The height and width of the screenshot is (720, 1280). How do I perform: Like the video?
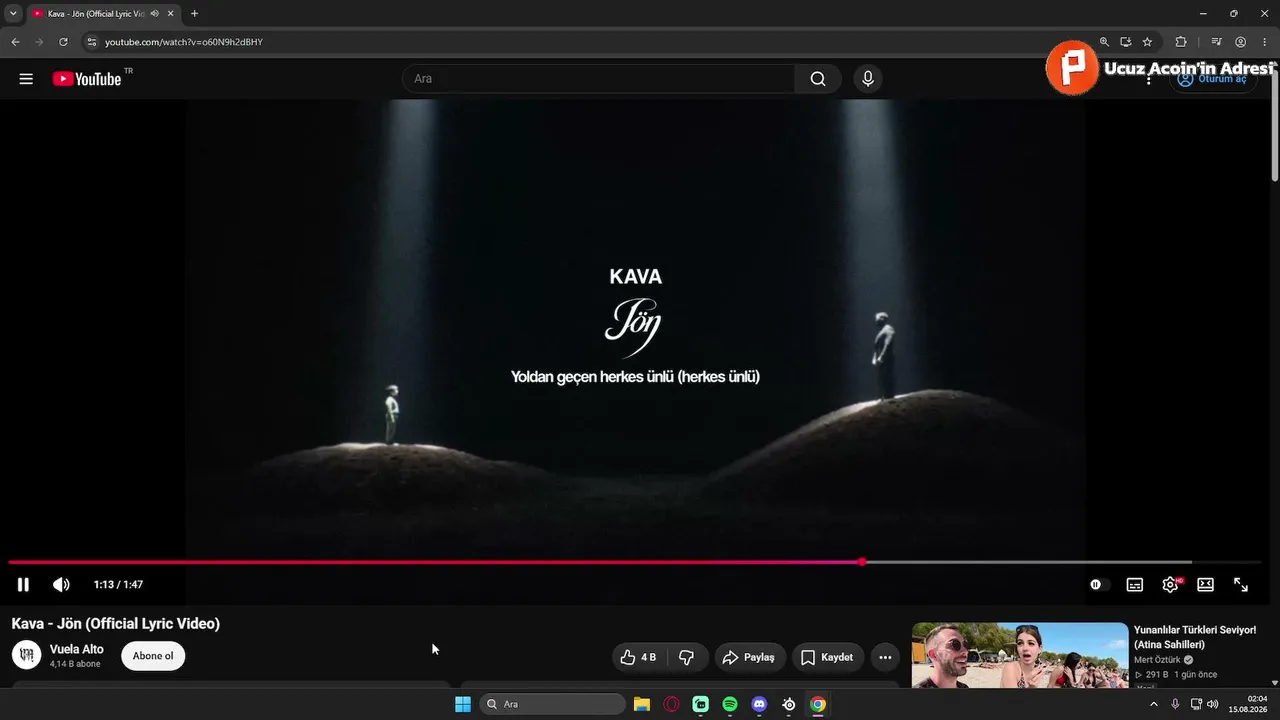point(638,657)
